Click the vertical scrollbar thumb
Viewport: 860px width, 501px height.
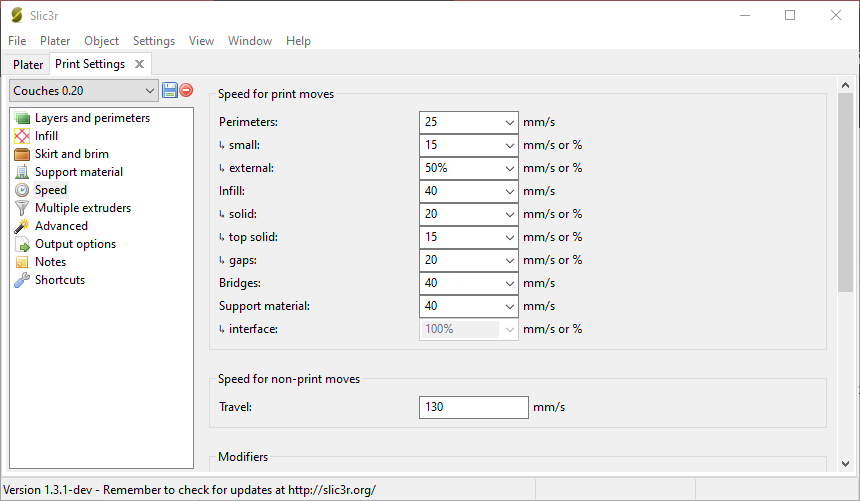[x=845, y=192]
